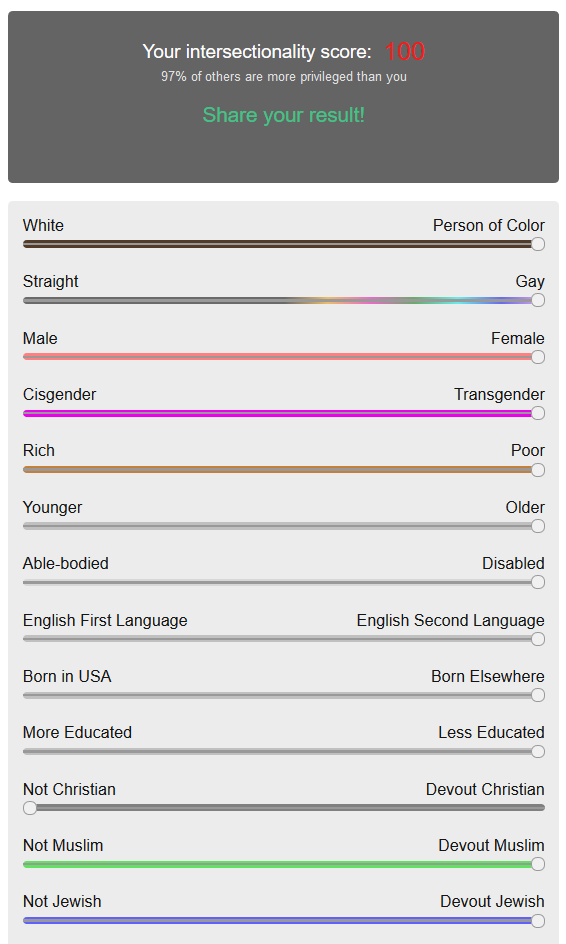The height and width of the screenshot is (944, 566).
Task: Click the Able-bodied to Disabled slider handle
Action: pyautogui.click(x=538, y=582)
